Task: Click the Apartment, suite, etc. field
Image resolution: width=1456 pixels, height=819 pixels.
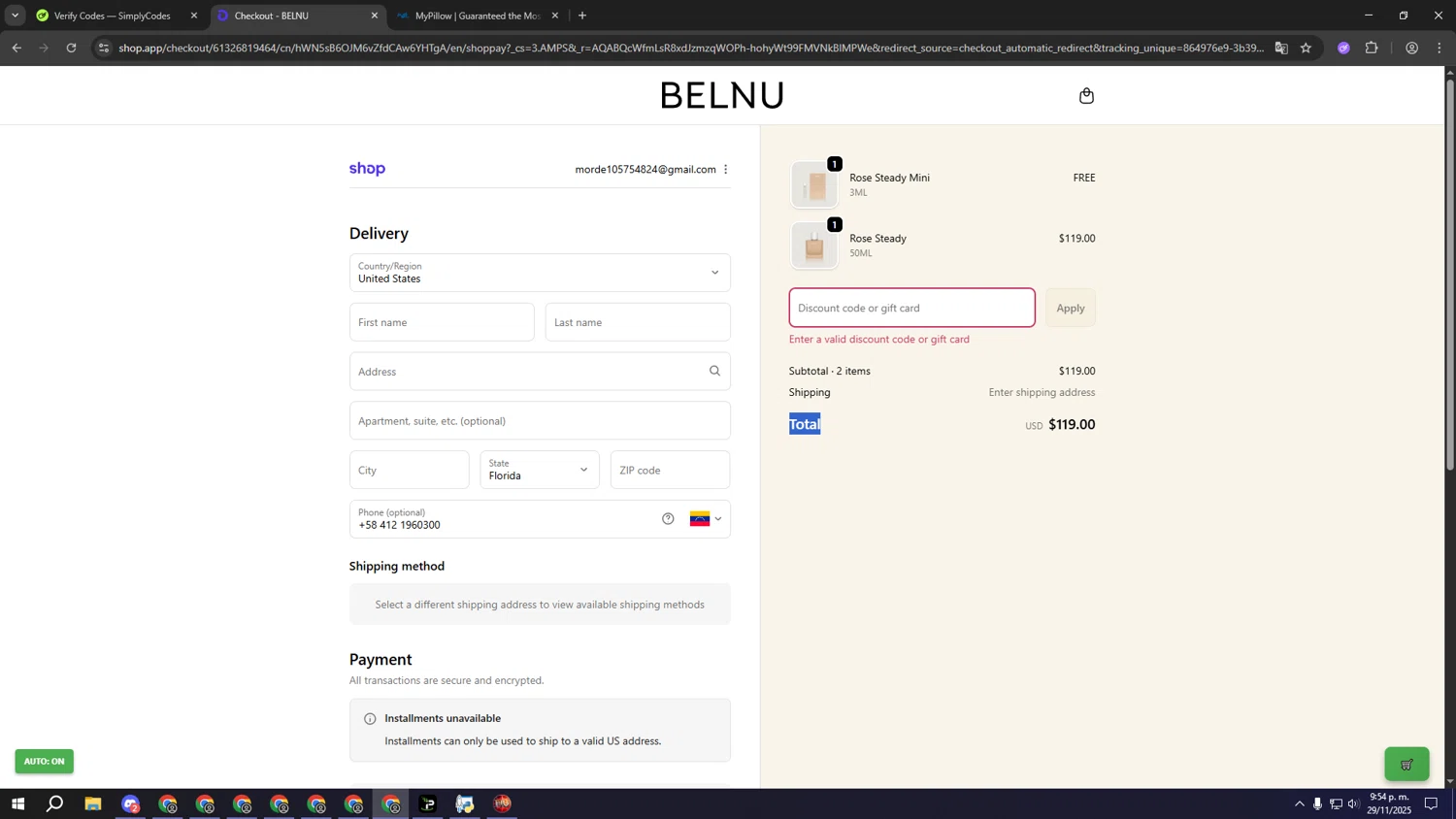Action: pos(540,421)
